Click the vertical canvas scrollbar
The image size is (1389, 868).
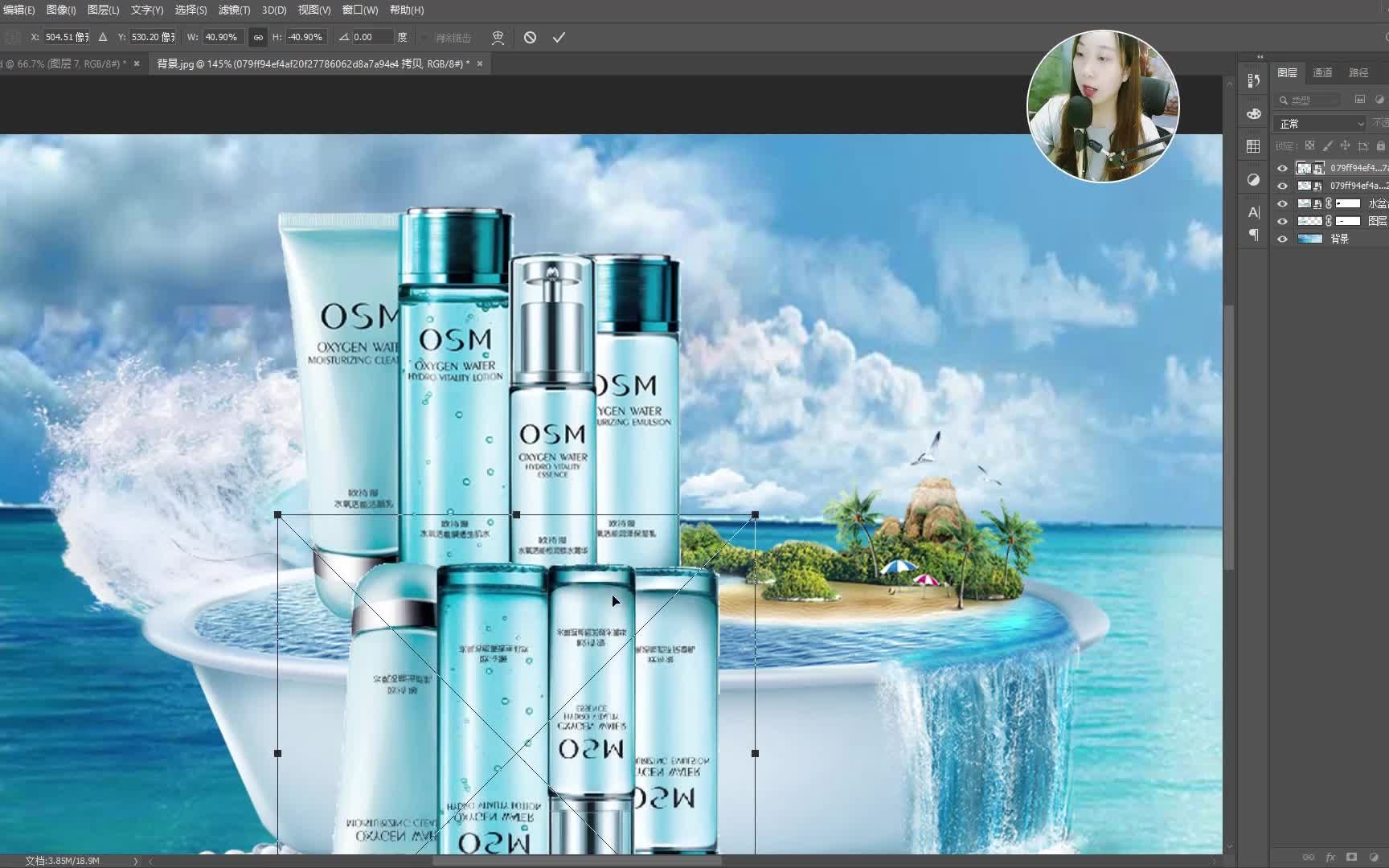click(1228, 438)
